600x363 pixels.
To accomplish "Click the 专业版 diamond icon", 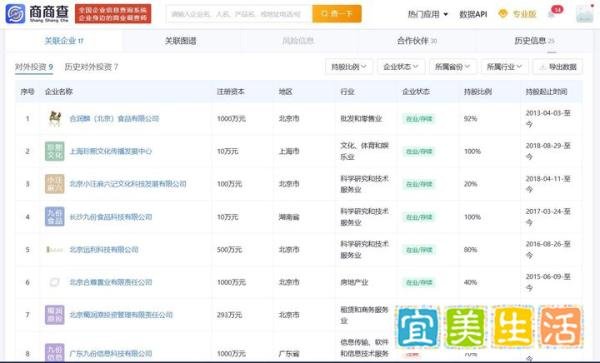I will [503, 14].
